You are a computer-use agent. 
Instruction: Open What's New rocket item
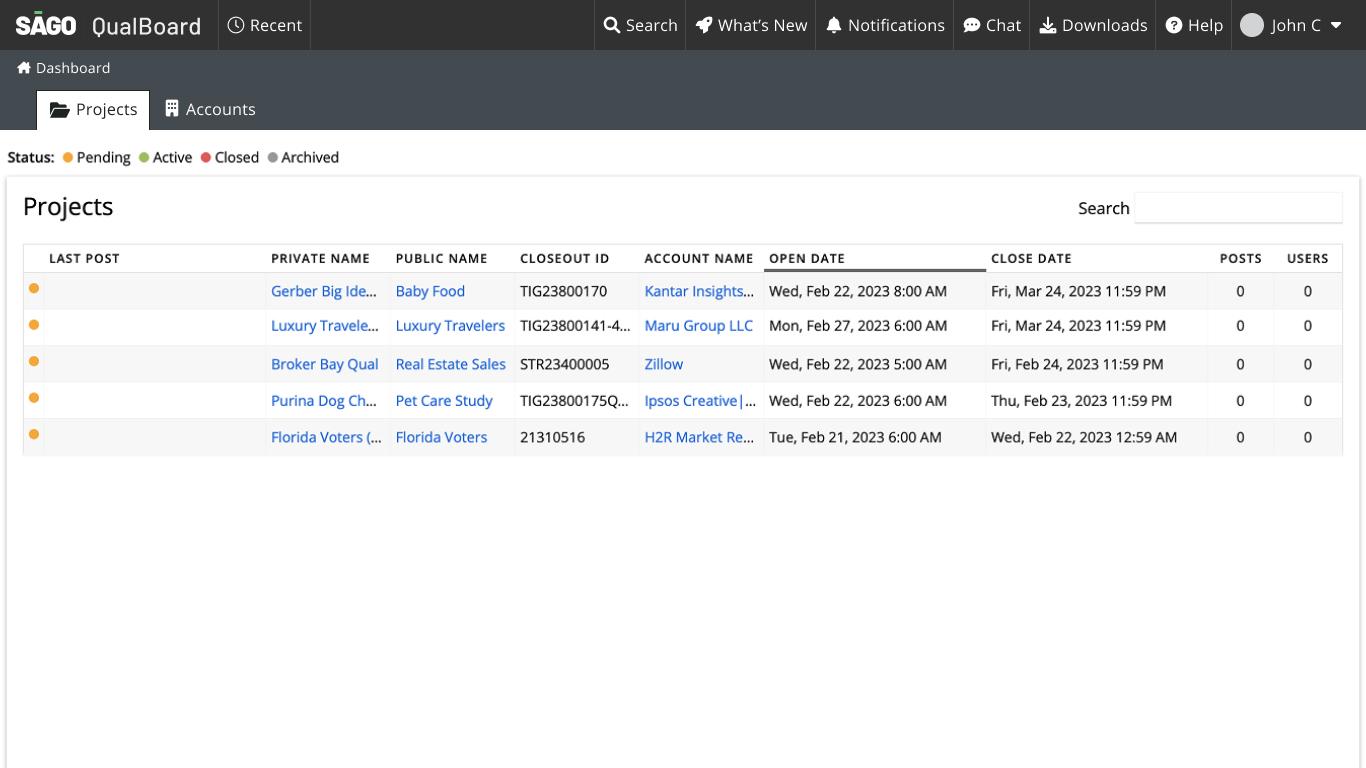(x=751, y=25)
